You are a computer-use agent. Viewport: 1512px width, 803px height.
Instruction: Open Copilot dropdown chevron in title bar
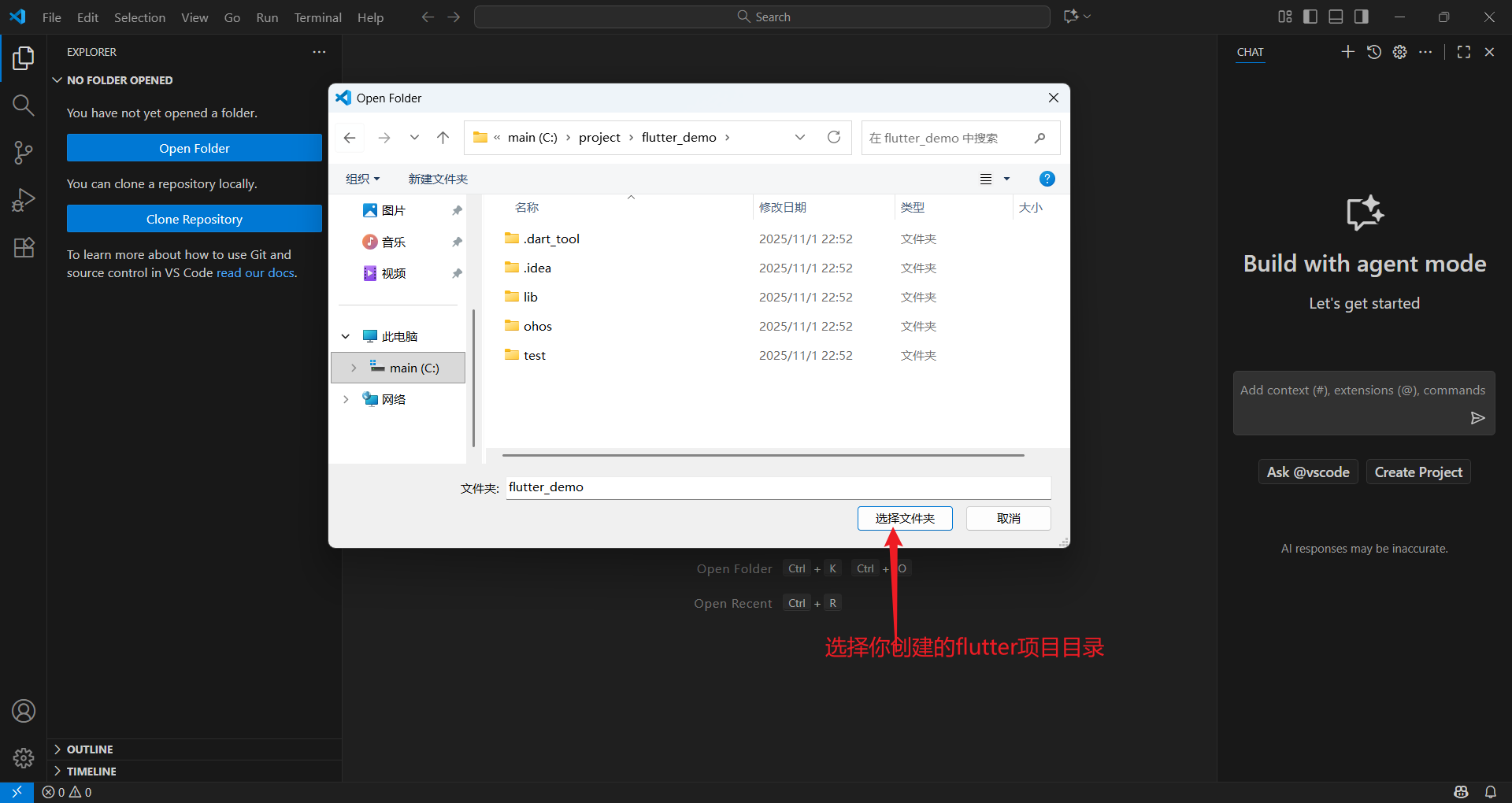coord(1088,17)
